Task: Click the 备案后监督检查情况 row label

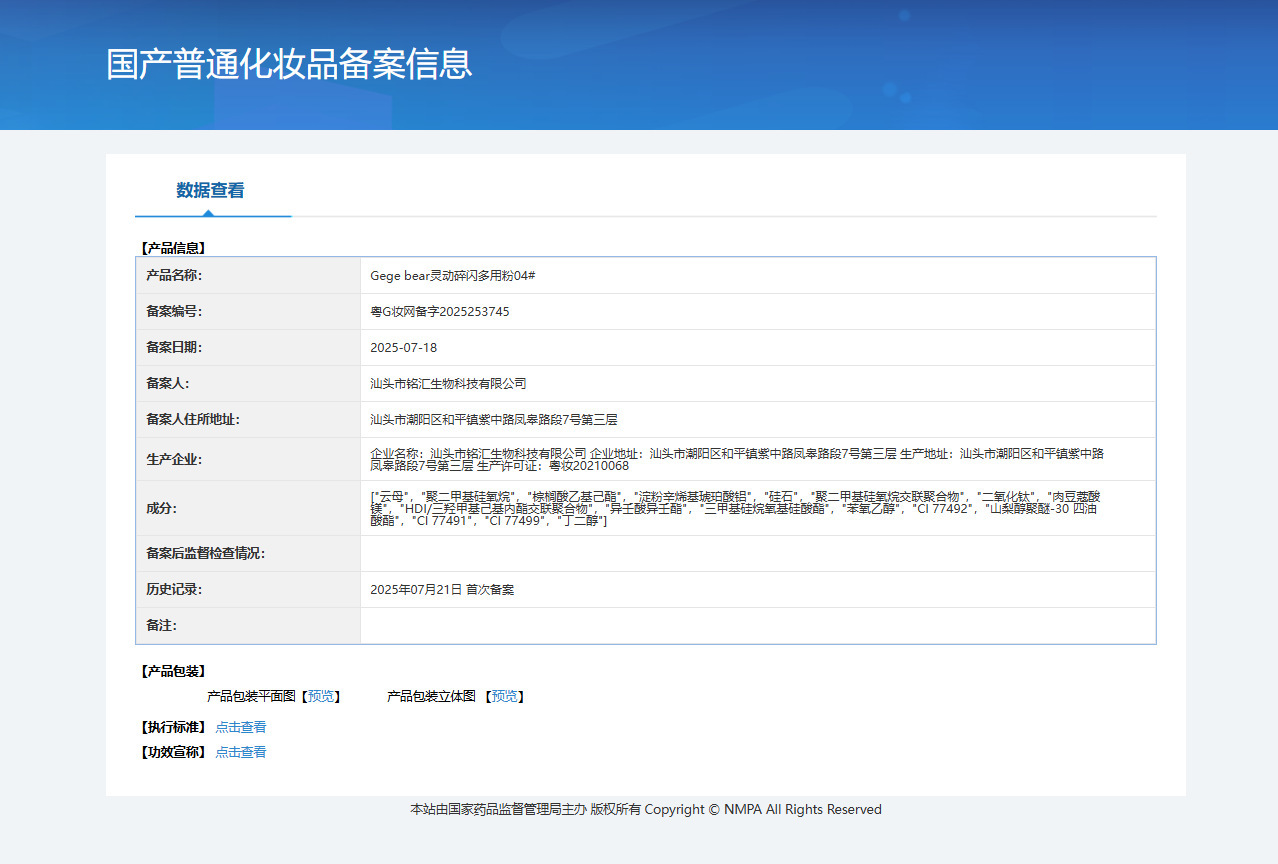Action: pyautogui.click(x=205, y=553)
